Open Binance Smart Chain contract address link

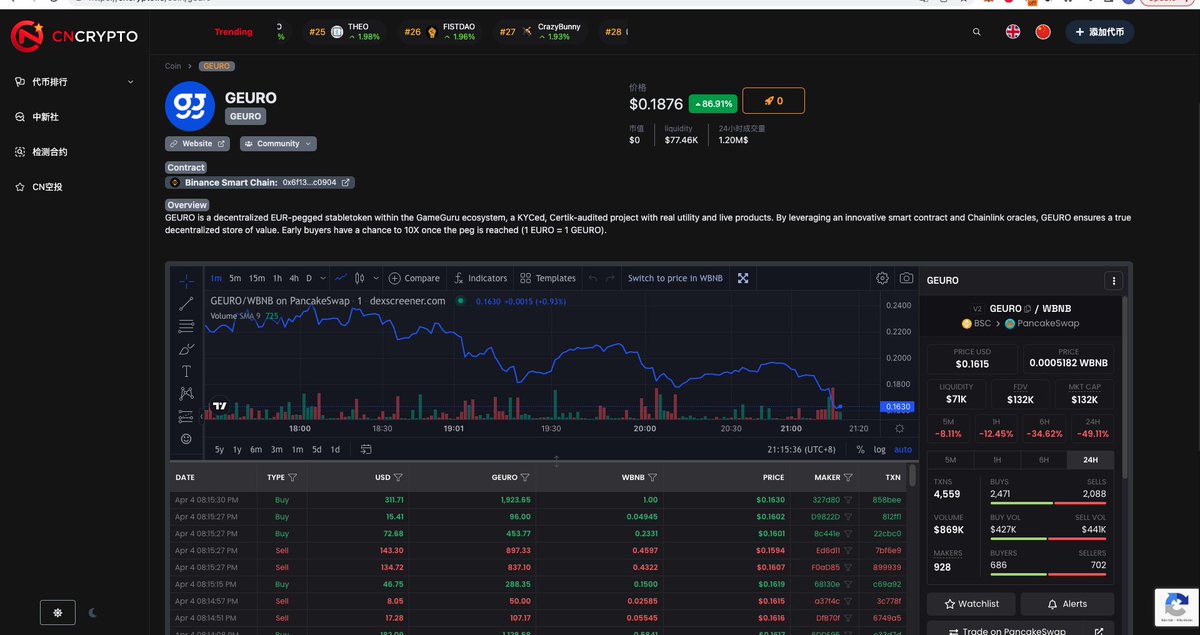(260, 183)
